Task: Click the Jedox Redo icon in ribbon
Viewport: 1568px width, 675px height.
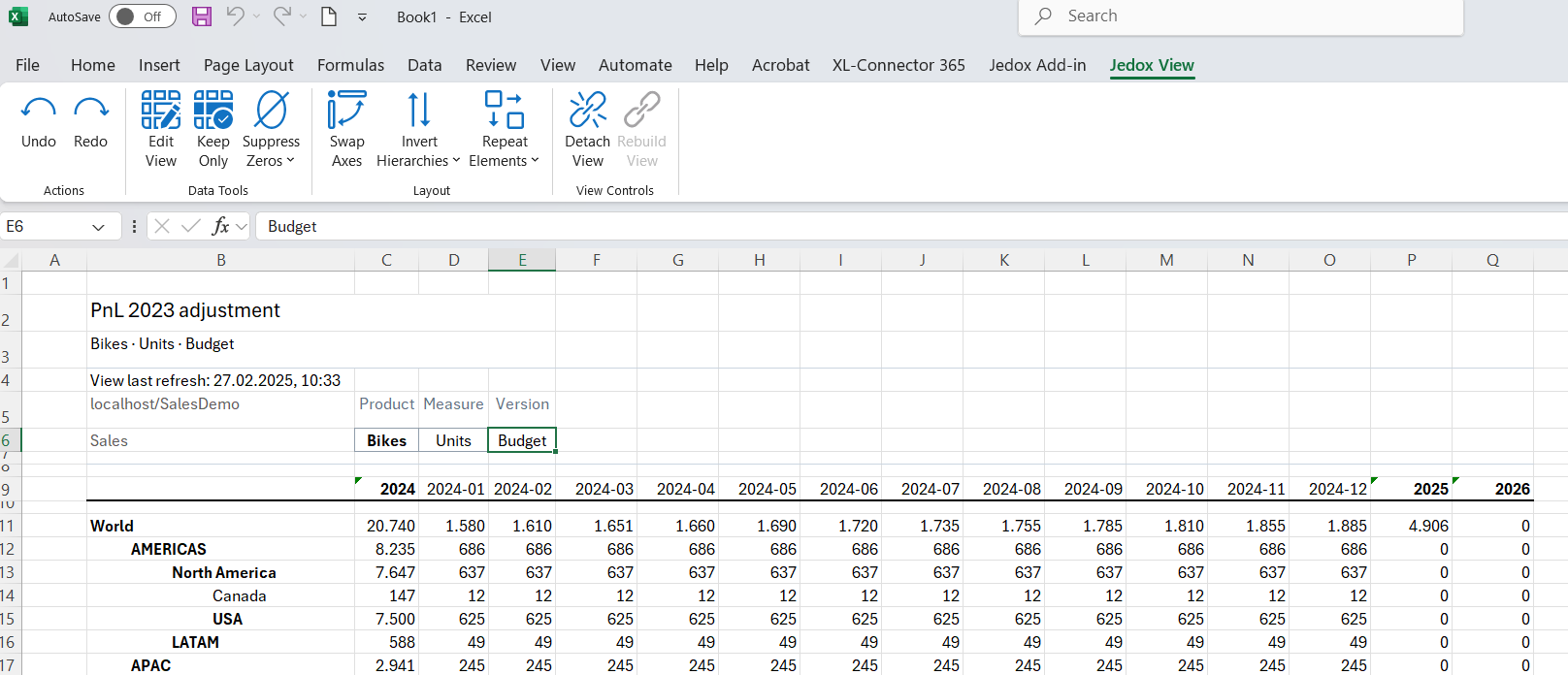Action: coord(90,111)
